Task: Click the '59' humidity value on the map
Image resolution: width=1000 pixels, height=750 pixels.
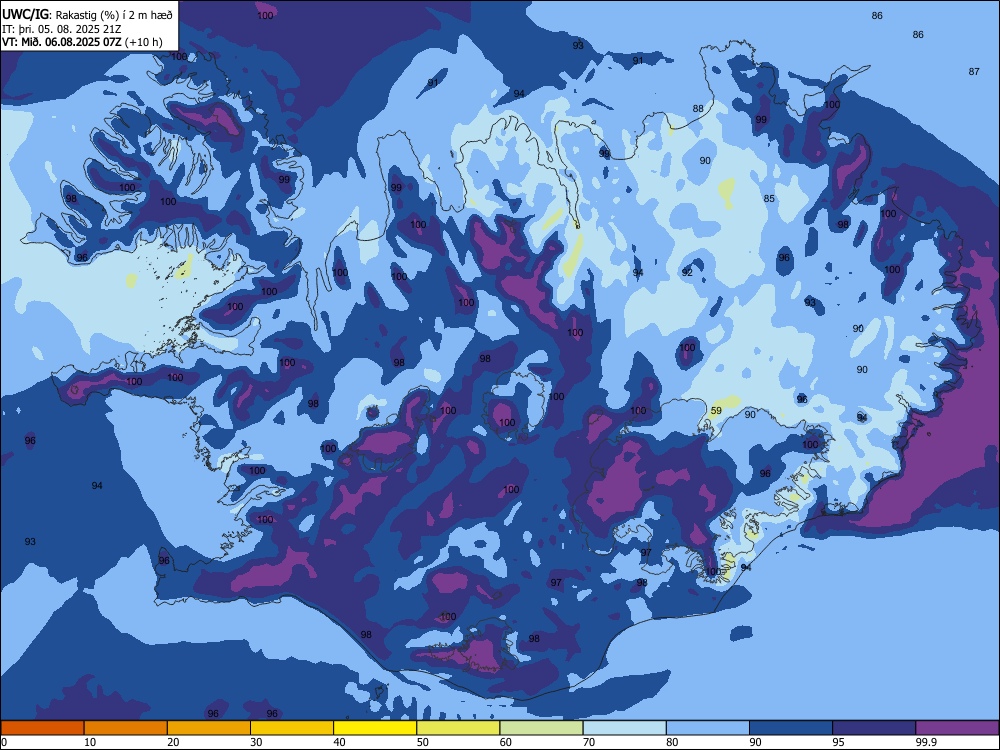Action: tap(716, 411)
